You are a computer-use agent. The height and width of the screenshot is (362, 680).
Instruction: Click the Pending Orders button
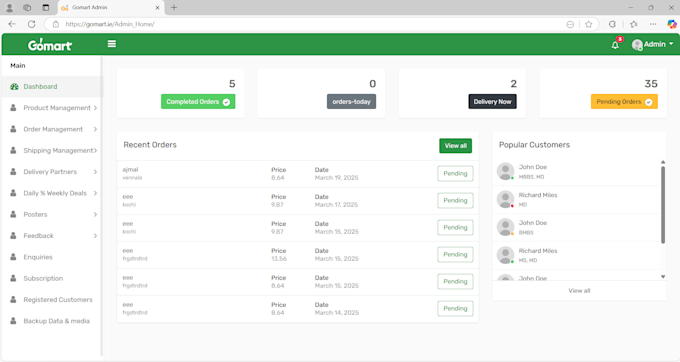click(x=624, y=101)
